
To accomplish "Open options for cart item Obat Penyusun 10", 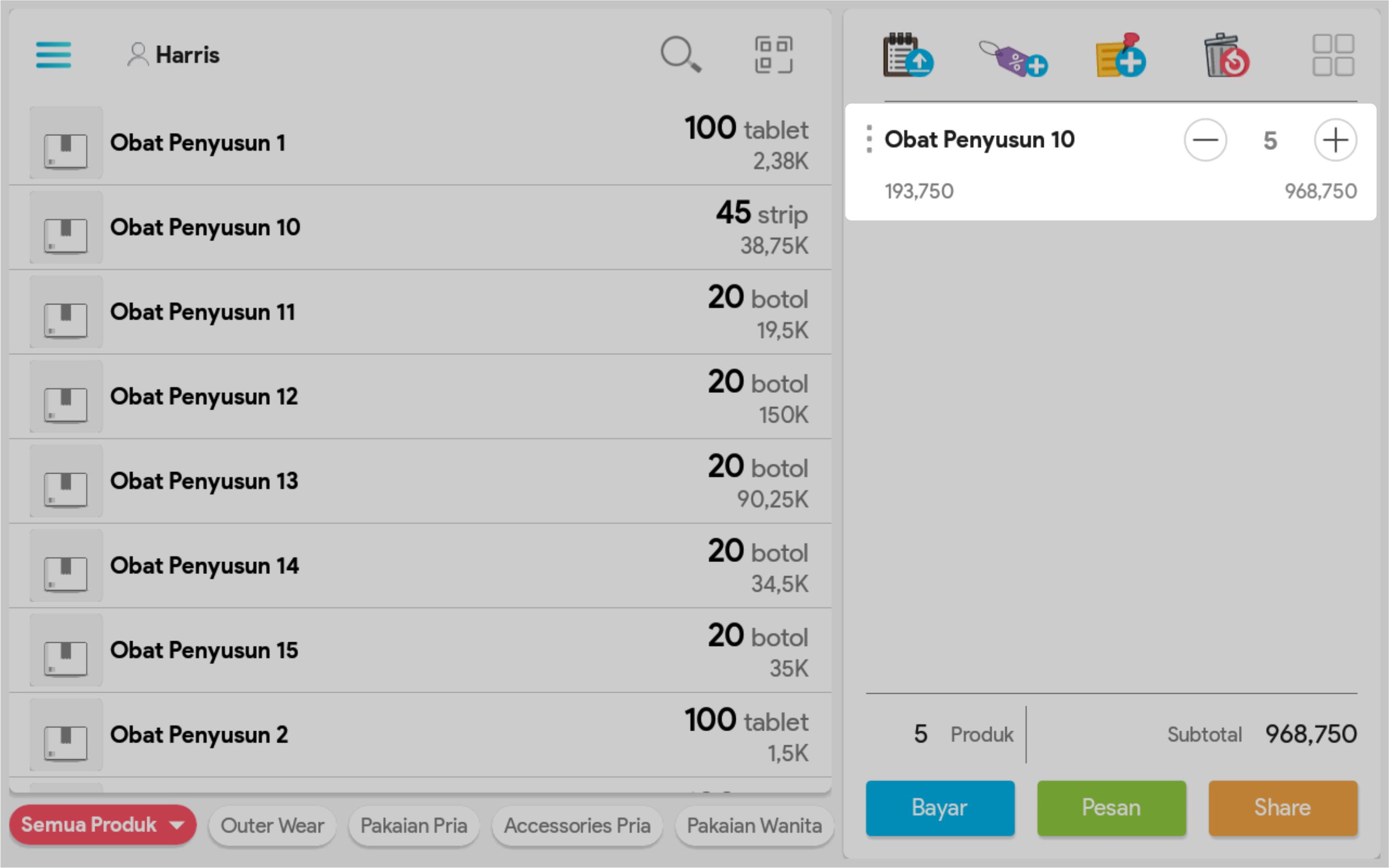I will pos(869,139).
